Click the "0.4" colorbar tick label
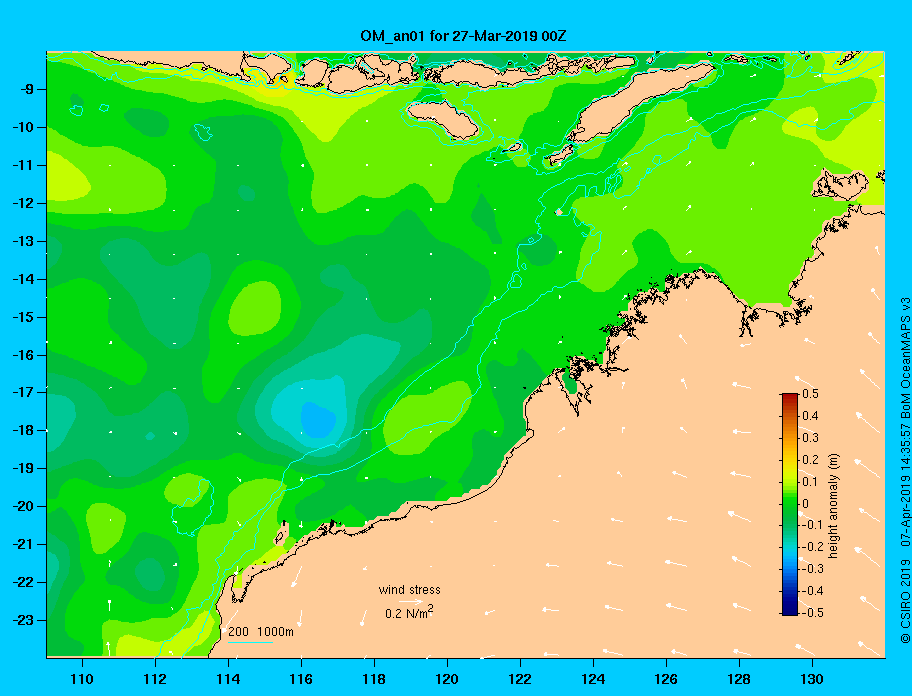This screenshot has height=696, width=912. [x=810, y=416]
